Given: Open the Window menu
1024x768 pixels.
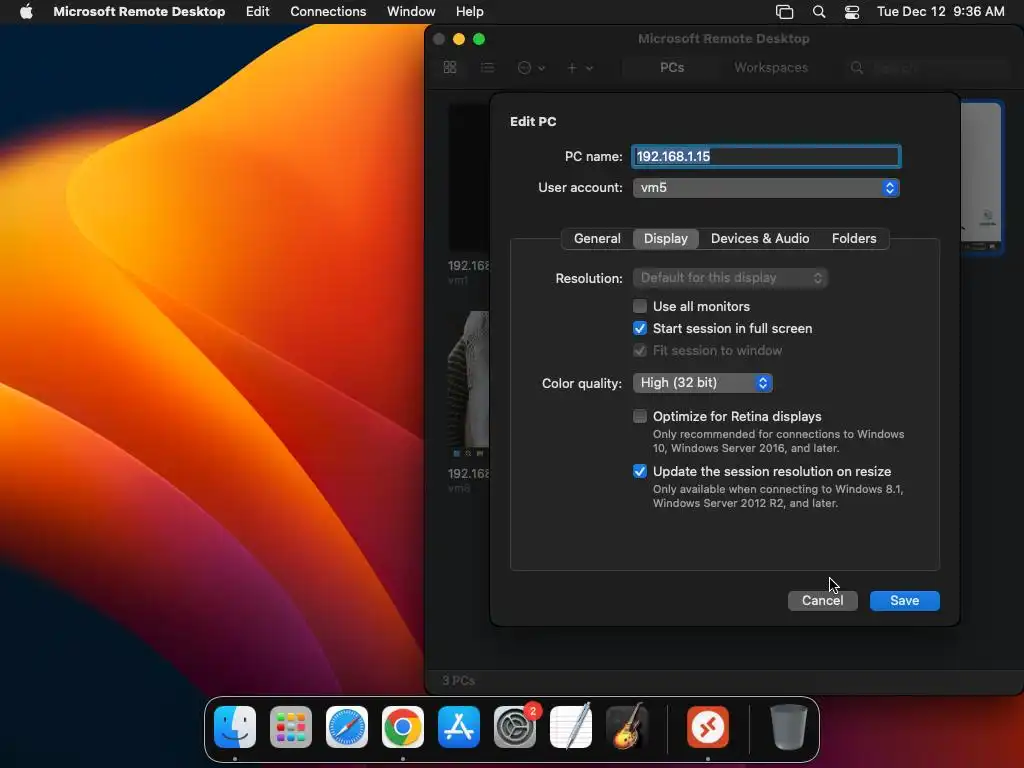Looking at the screenshot, I should (x=411, y=12).
